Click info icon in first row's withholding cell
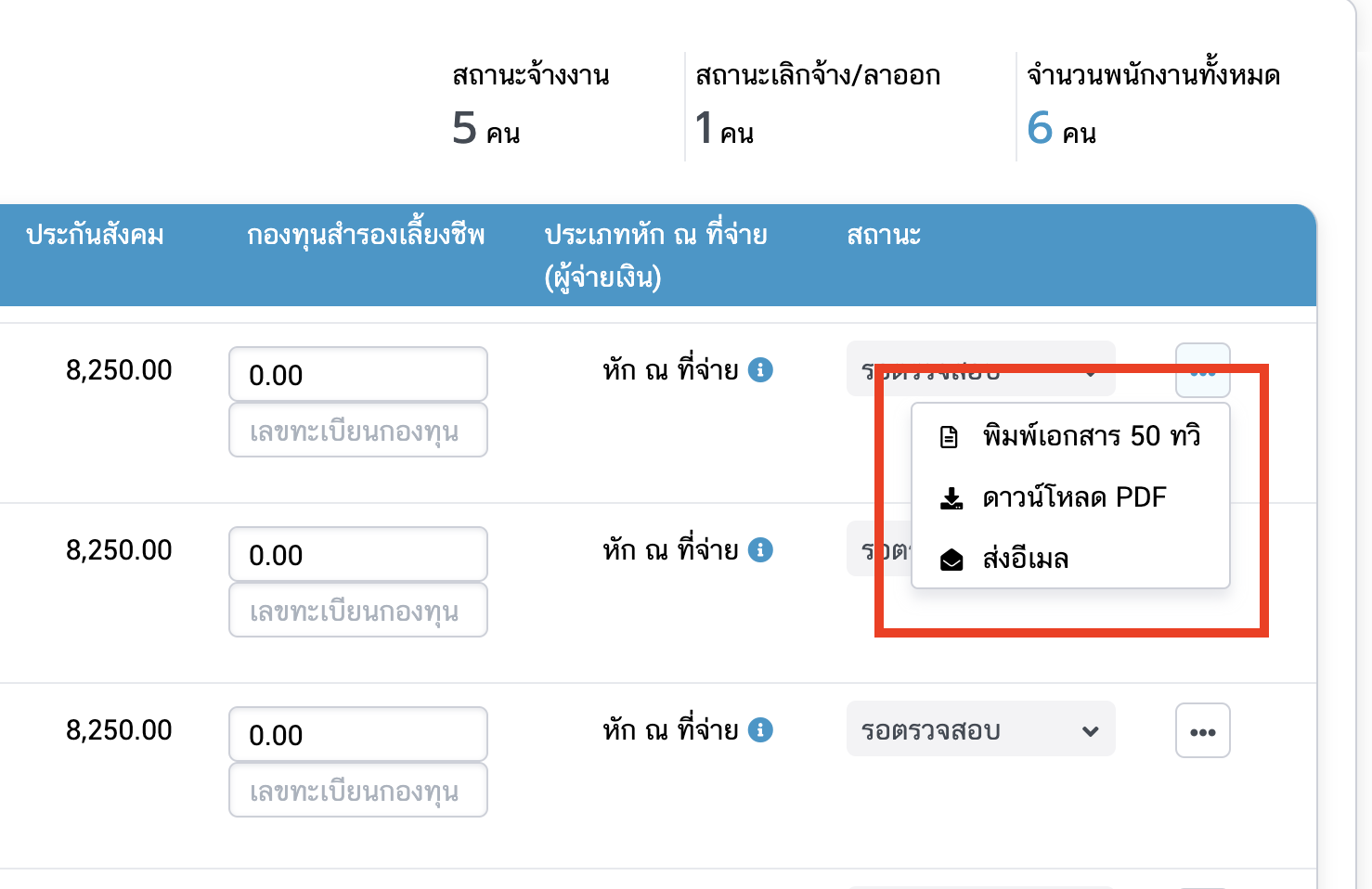 coord(760,370)
